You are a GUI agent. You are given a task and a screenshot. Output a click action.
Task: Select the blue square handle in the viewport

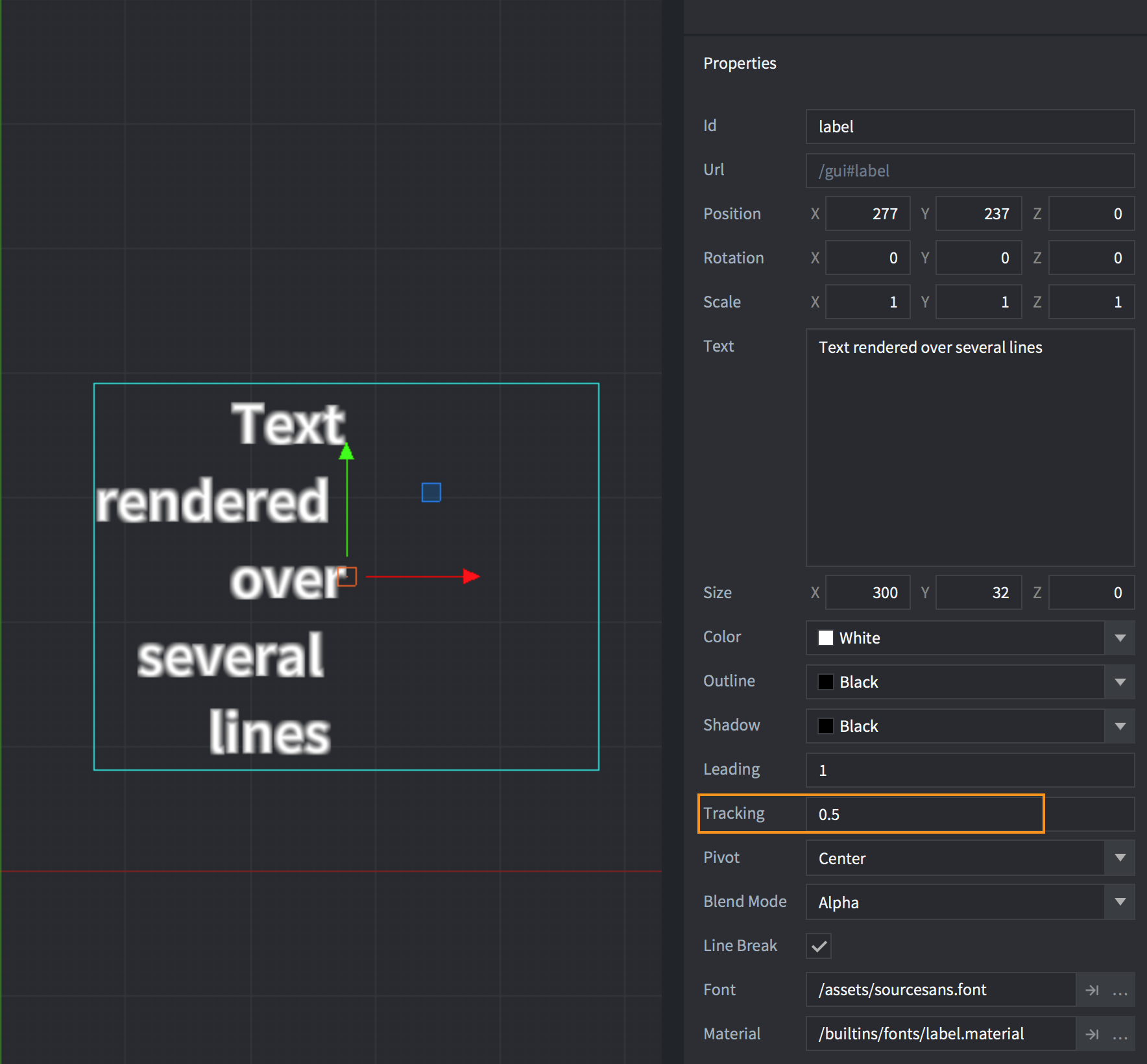click(431, 492)
